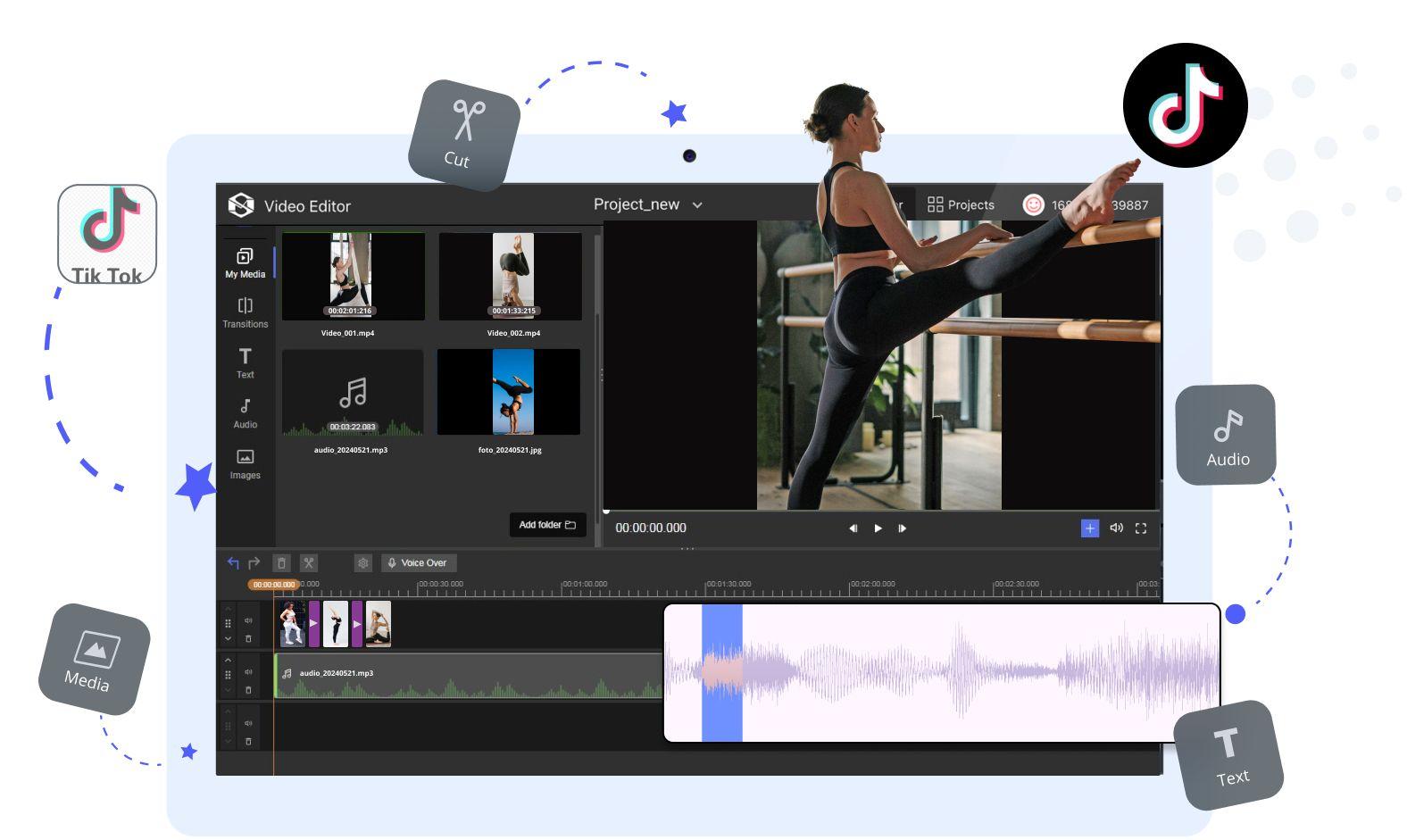Switch to the Transitions panel
The height and width of the screenshot is (840, 1407).
click(245, 312)
